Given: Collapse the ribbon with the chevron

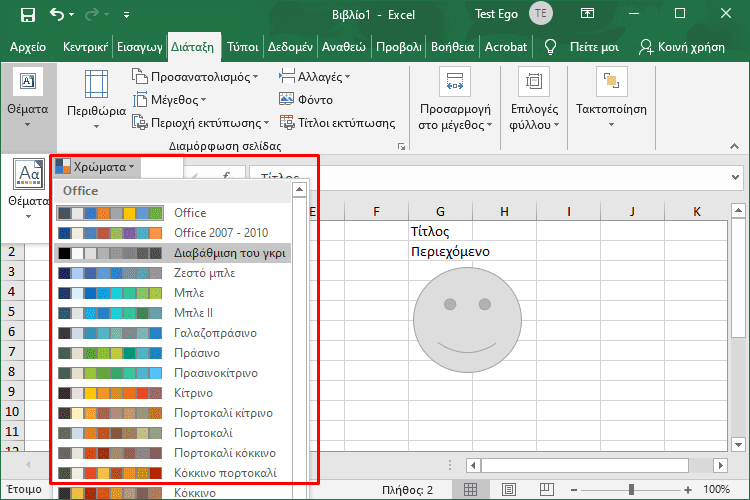Looking at the screenshot, I should [x=734, y=146].
